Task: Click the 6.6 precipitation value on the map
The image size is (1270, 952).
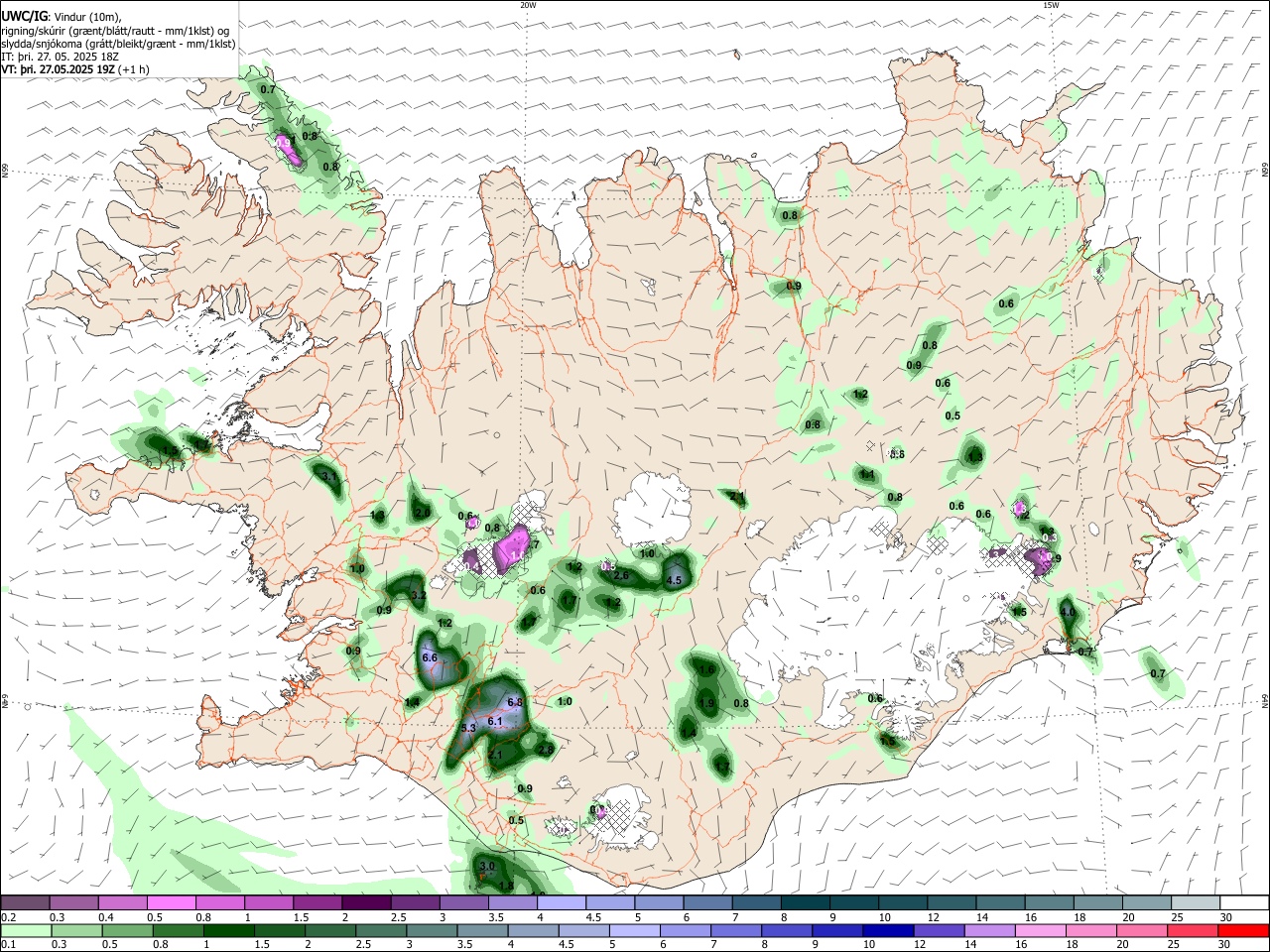Action: coord(431,657)
